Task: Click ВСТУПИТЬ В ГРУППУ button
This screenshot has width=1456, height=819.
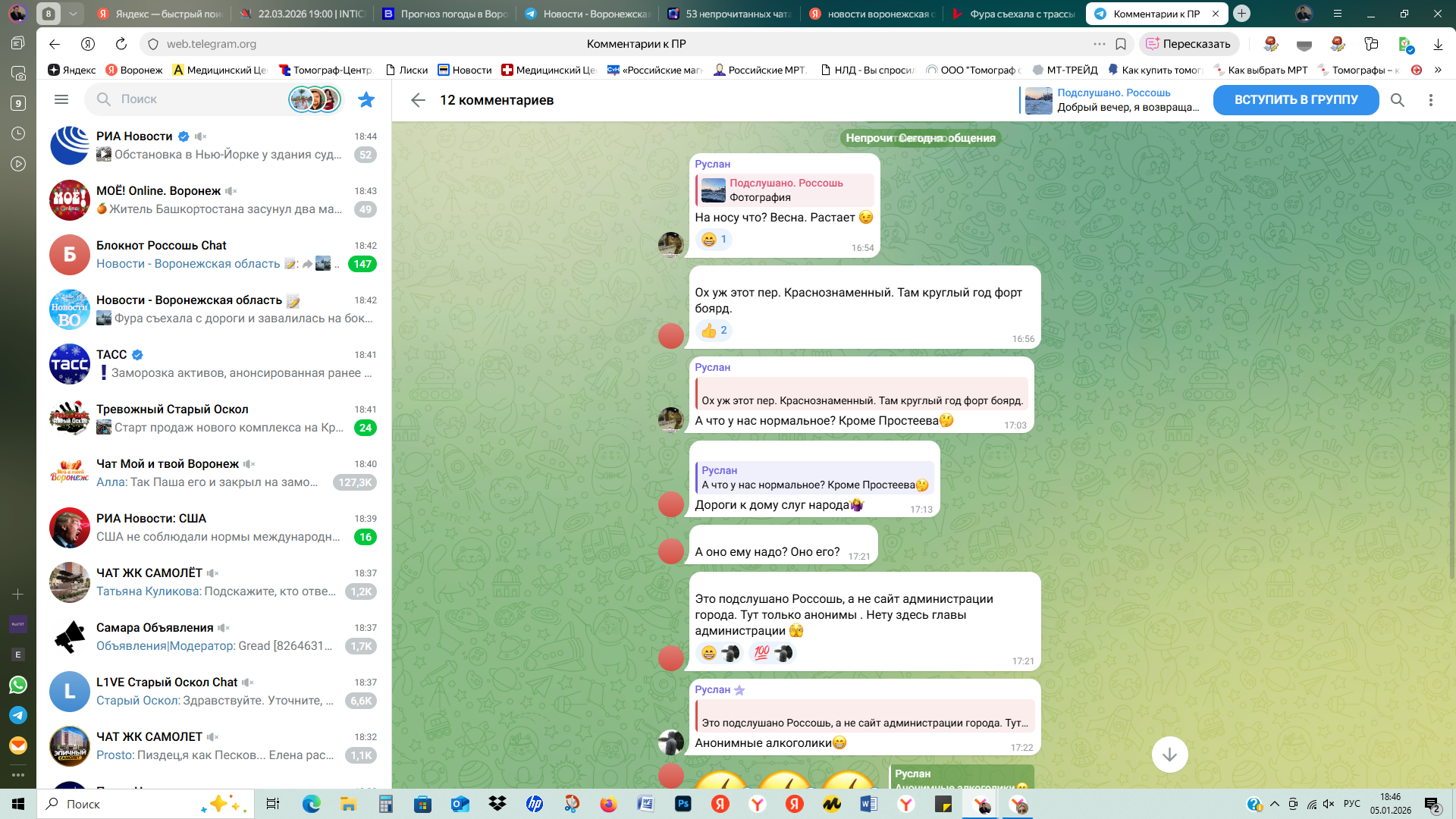Action: (1295, 100)
